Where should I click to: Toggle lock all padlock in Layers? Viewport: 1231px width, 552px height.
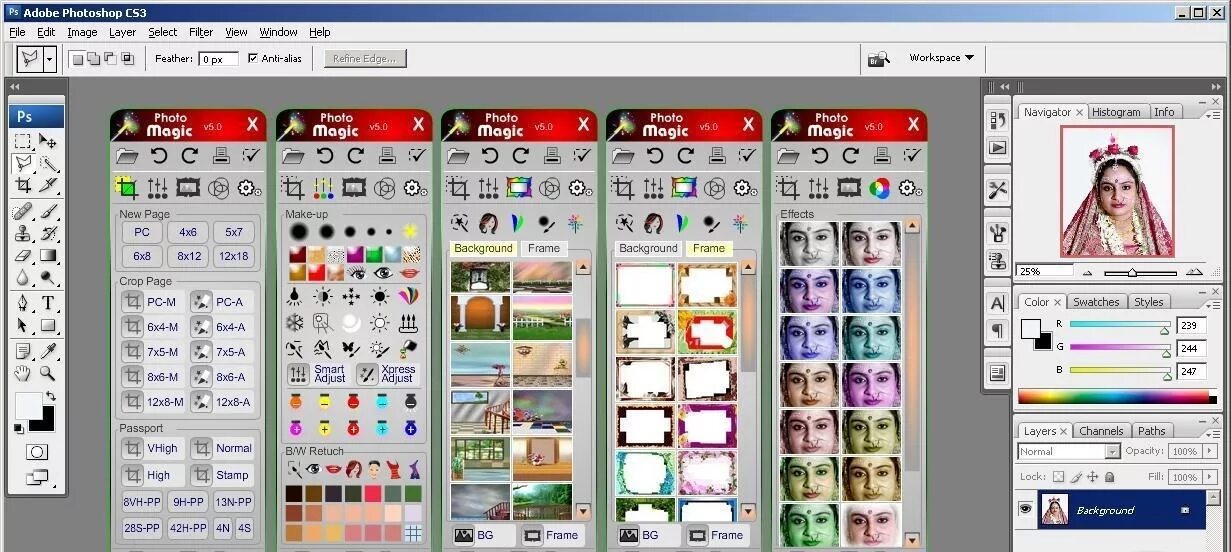1109,478
